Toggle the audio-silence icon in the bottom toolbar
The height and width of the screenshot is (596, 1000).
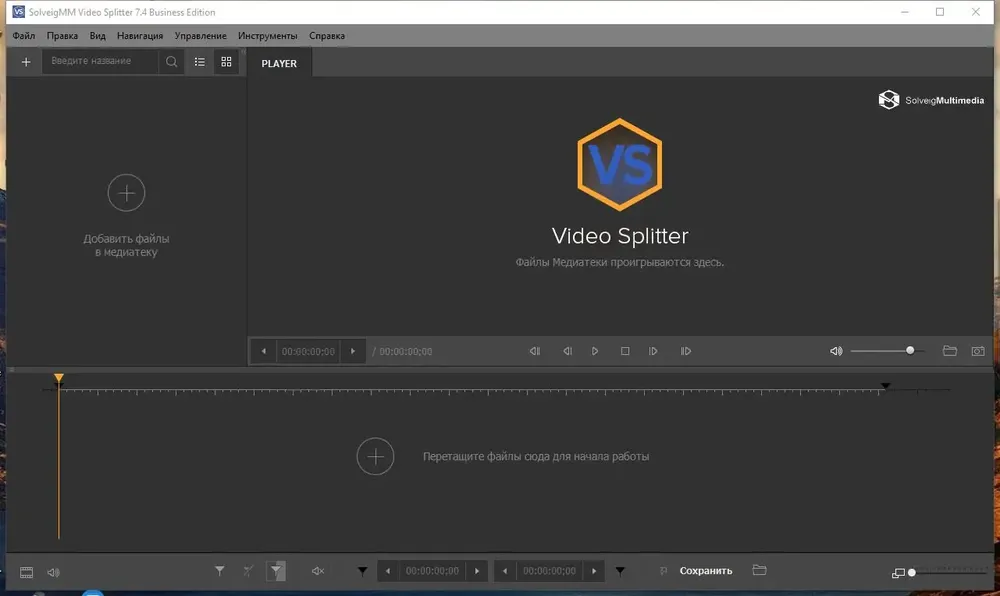318,571
